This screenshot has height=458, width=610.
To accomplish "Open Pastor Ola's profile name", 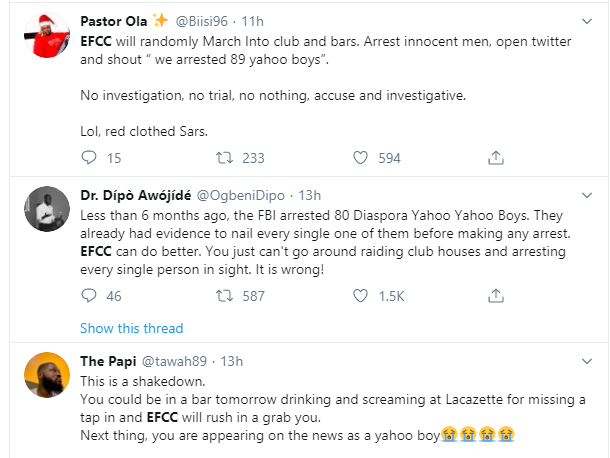I will pyautogui.click(x=113, y=20).
